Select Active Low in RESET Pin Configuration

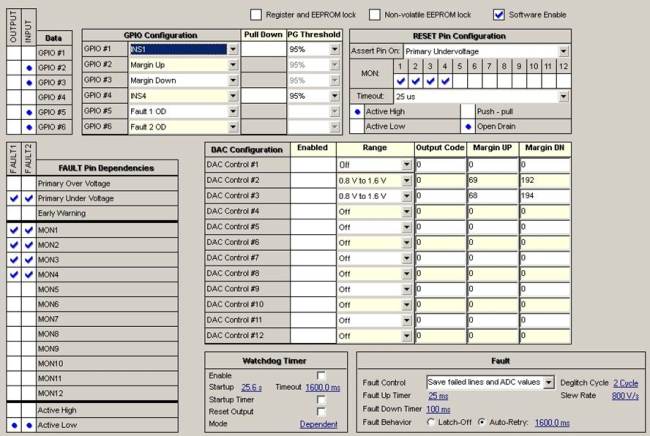[358, 127]
